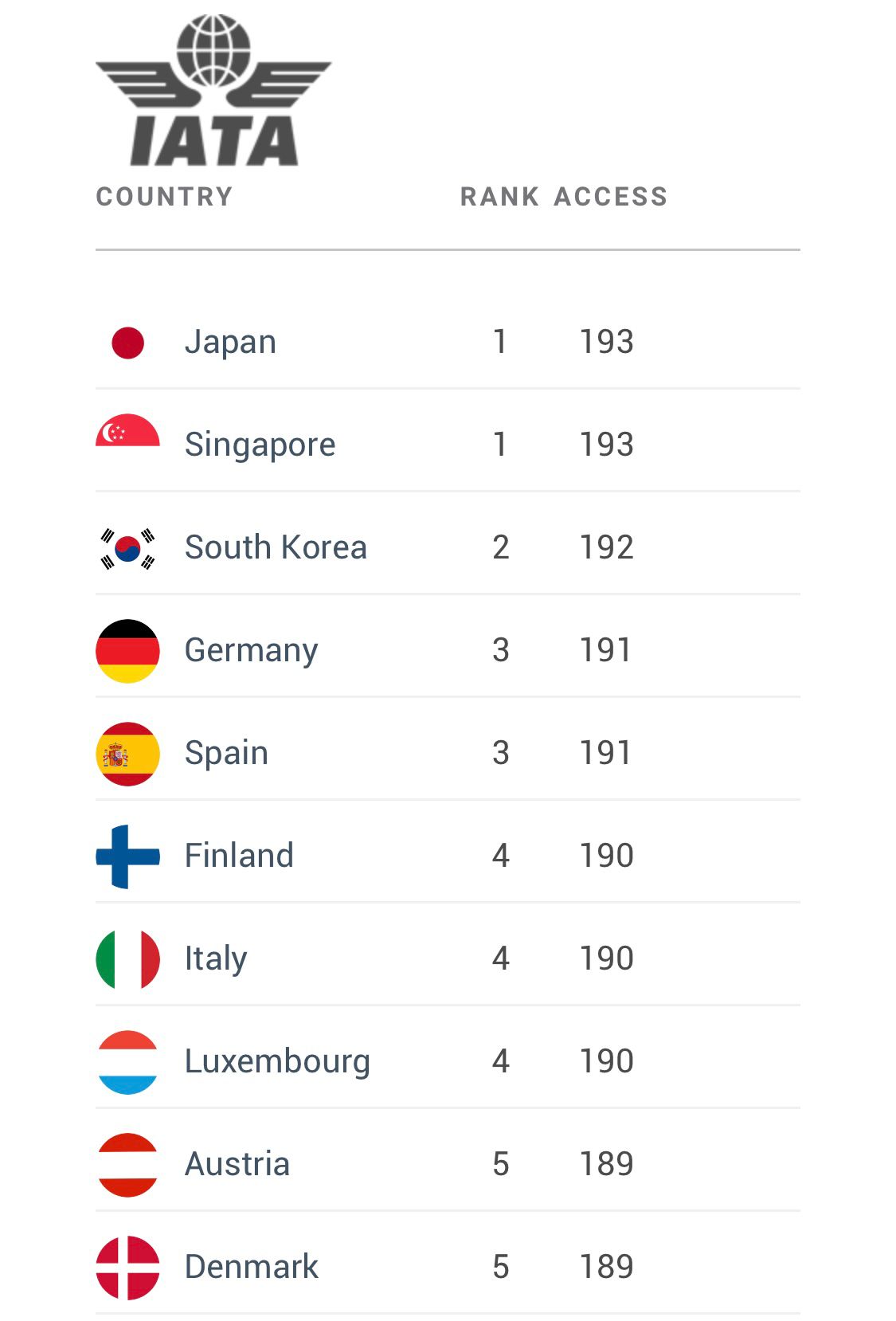Click the IATA logo
This screenshot has height=1321, width=896.
(213, 91)
